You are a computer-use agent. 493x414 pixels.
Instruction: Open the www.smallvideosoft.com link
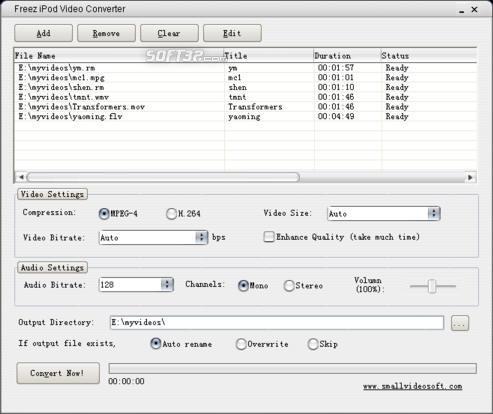coord(412,386)
